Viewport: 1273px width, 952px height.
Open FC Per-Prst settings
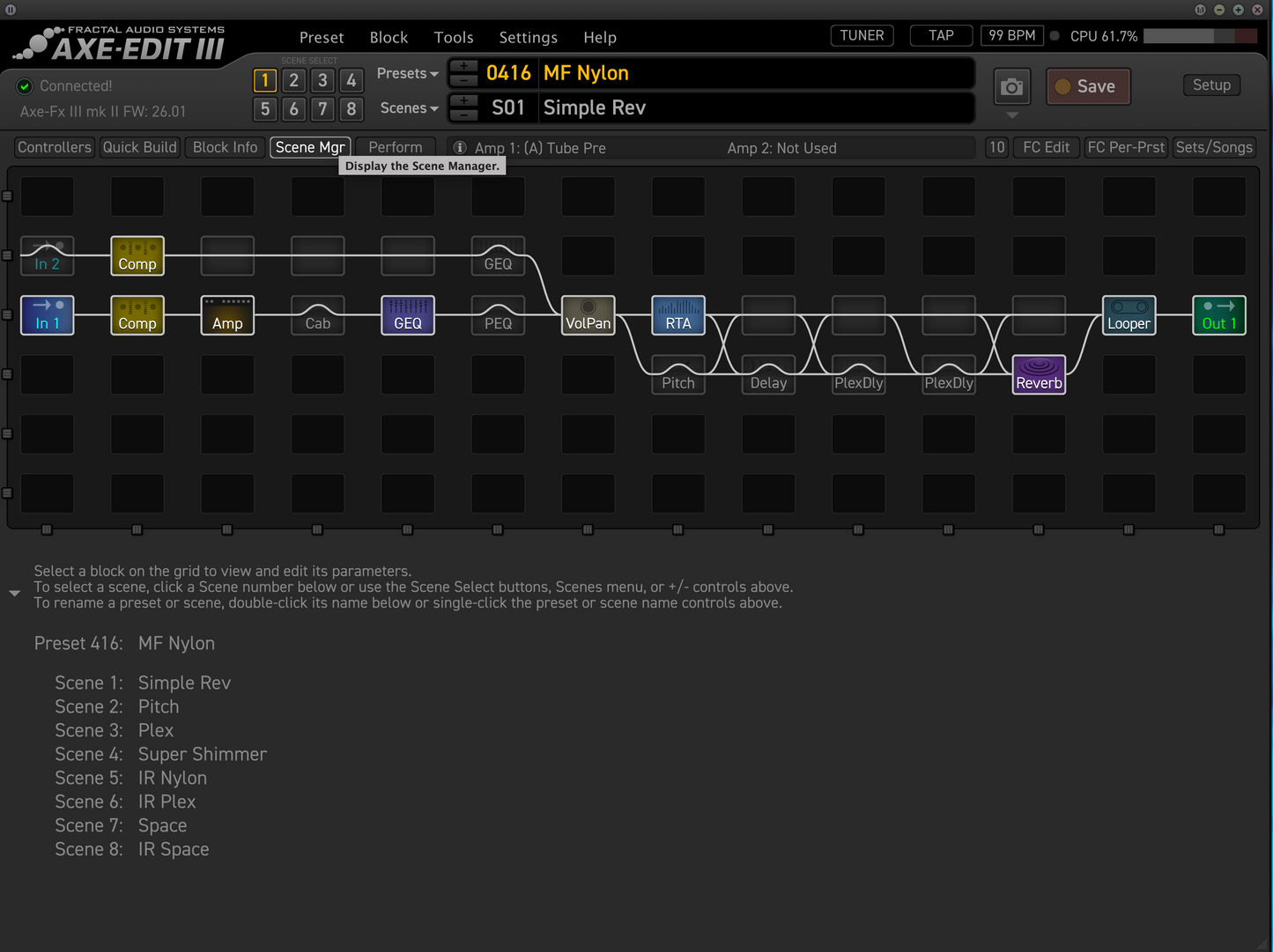[1126, 147]
